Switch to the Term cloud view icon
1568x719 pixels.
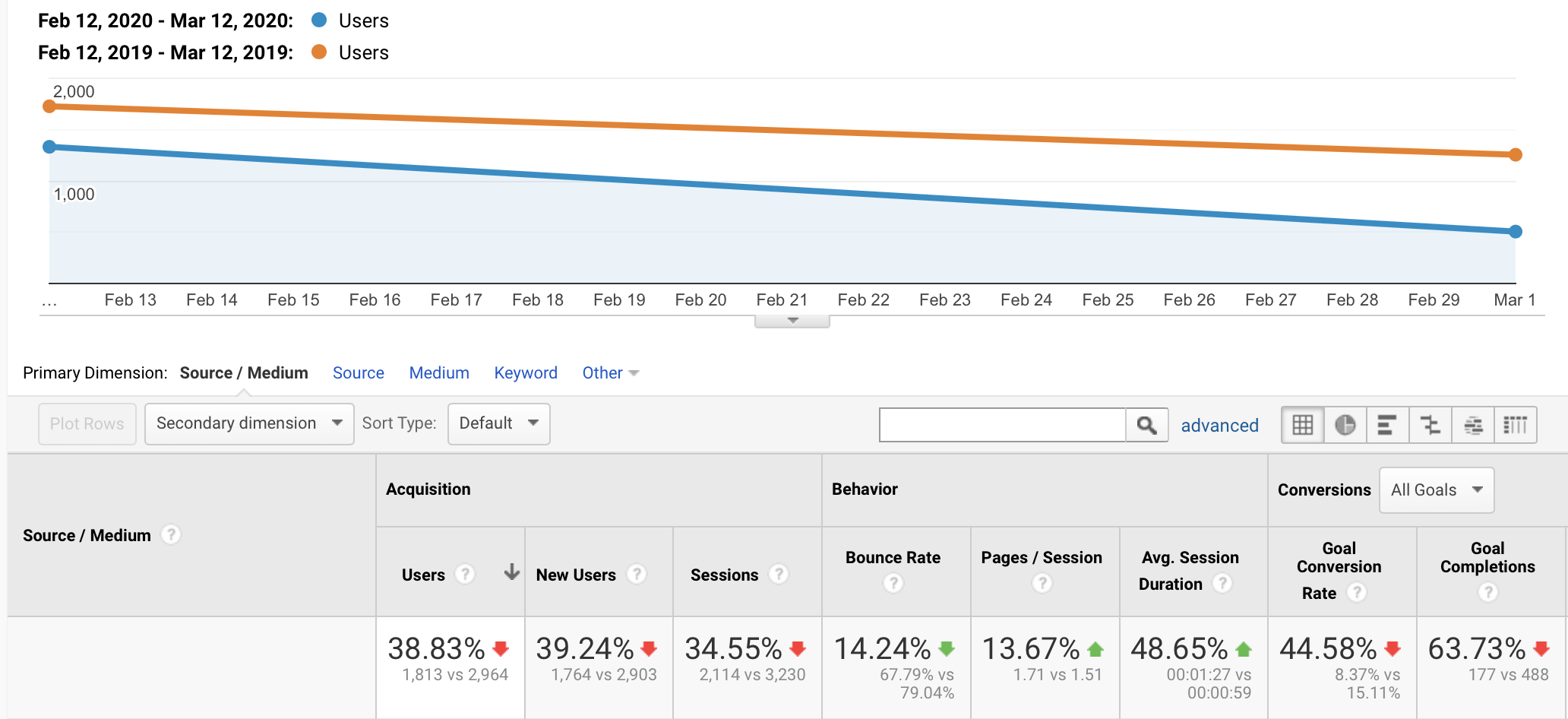(1472, 425)
